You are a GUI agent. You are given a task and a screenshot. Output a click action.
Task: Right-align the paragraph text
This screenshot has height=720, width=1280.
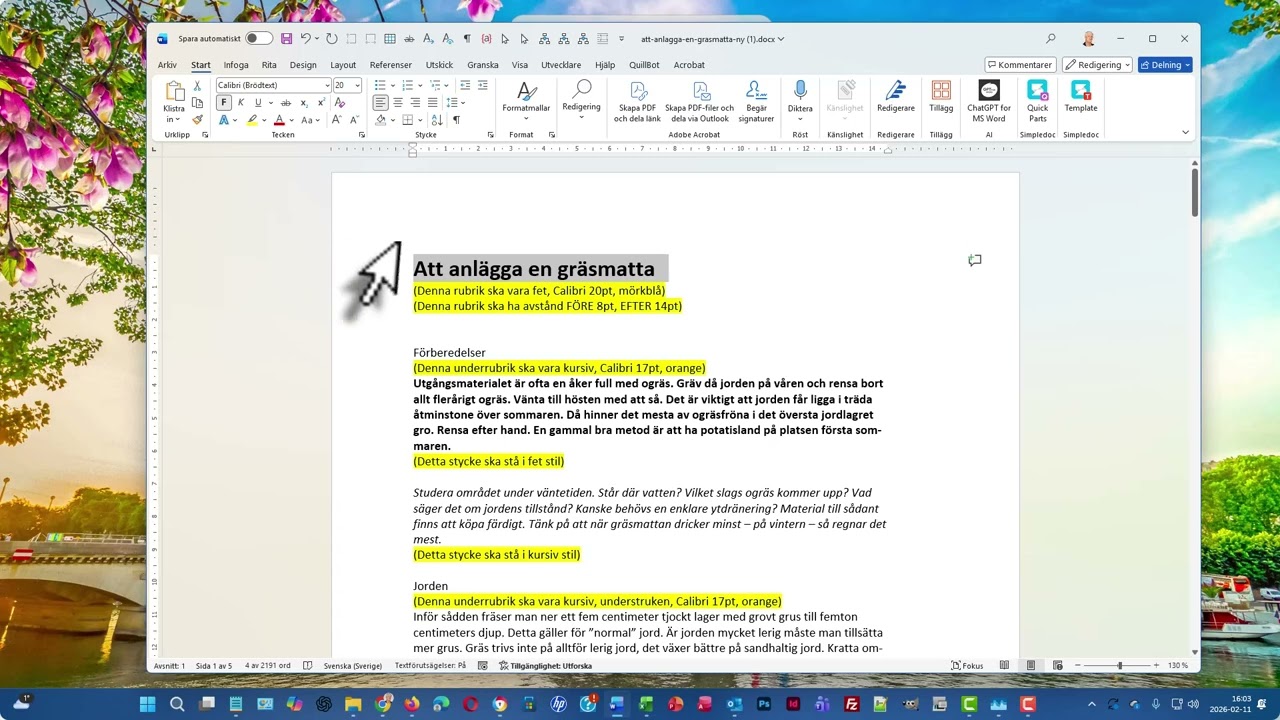pyautogui.click(x=415, y=102)
